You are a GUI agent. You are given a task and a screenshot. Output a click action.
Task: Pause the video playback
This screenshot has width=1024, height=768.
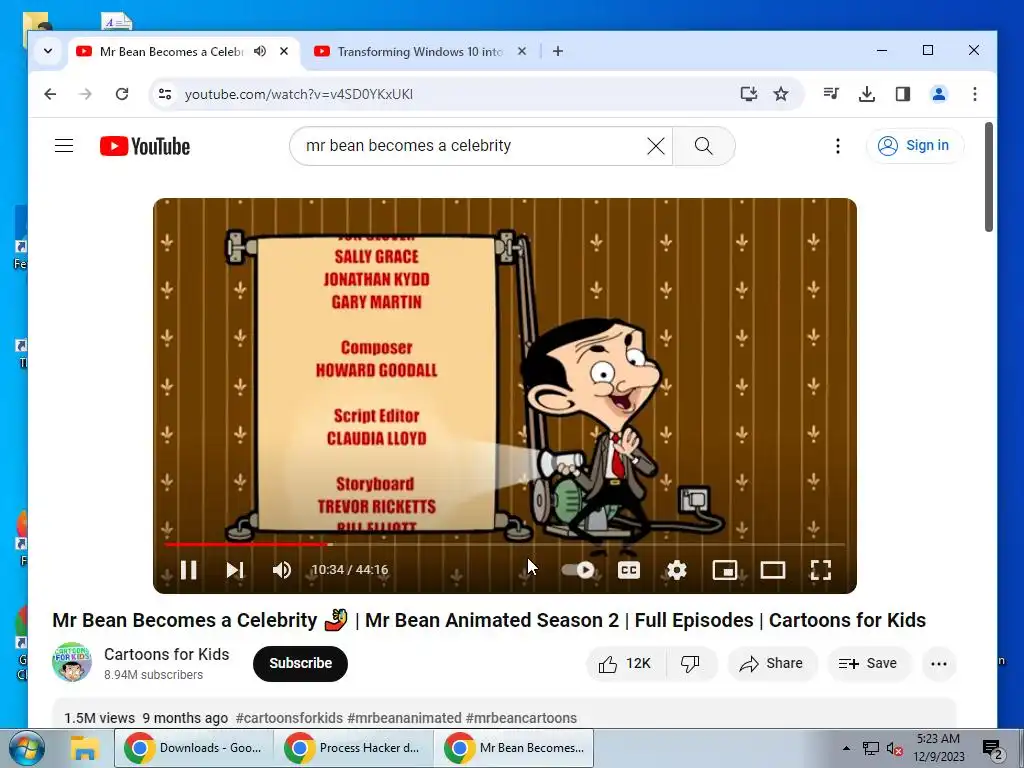(189, 570)
